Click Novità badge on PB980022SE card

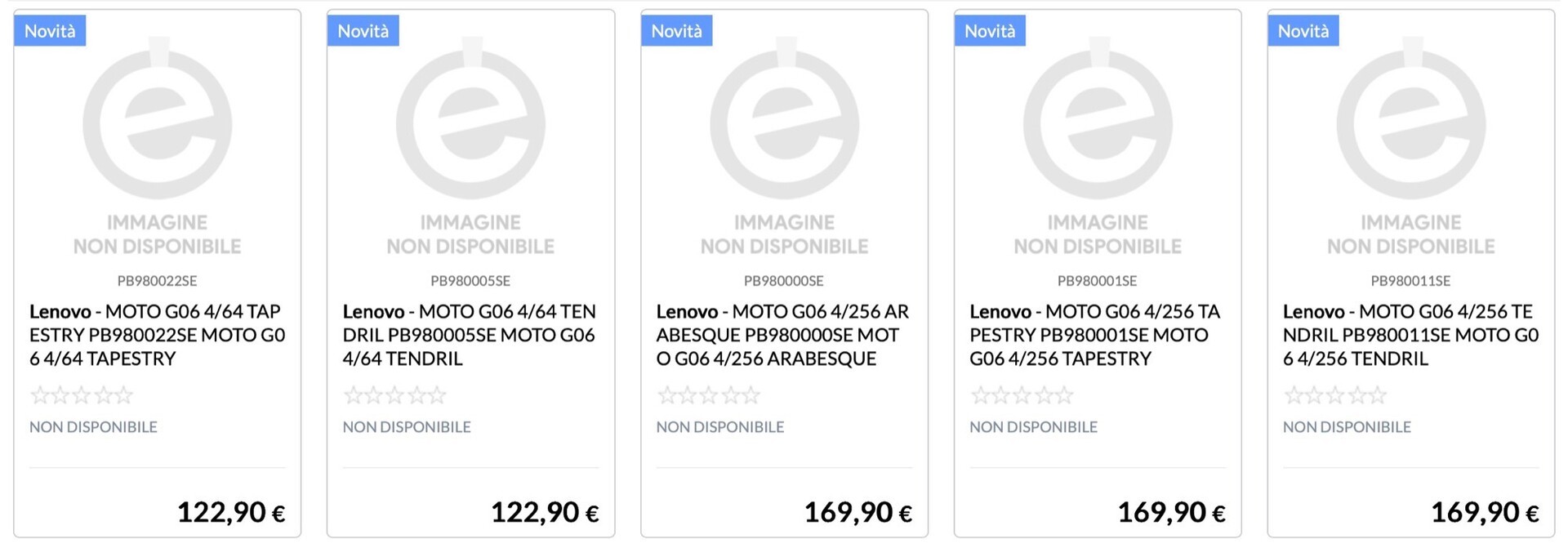[x=50, y=31]
